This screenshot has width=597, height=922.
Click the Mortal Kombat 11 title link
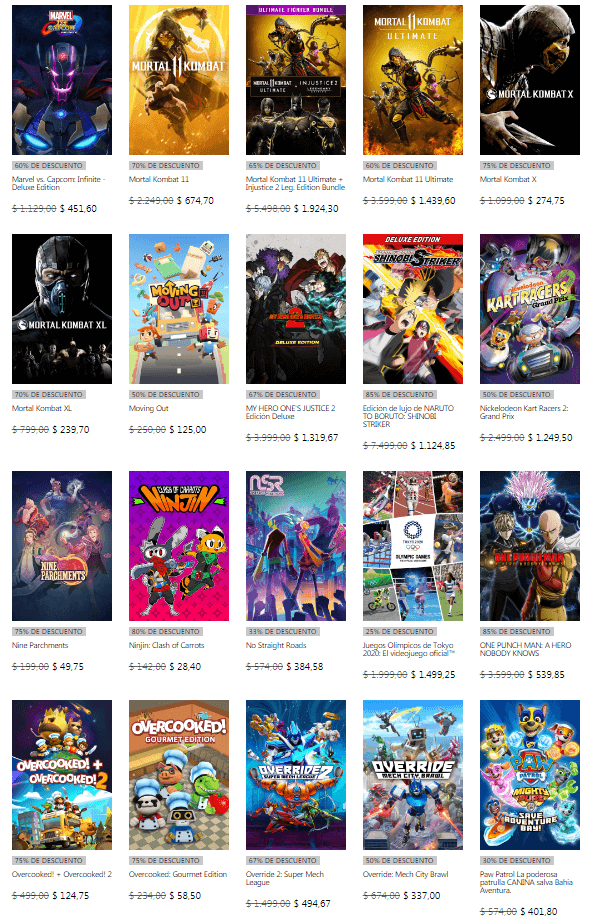click(159, 179)
